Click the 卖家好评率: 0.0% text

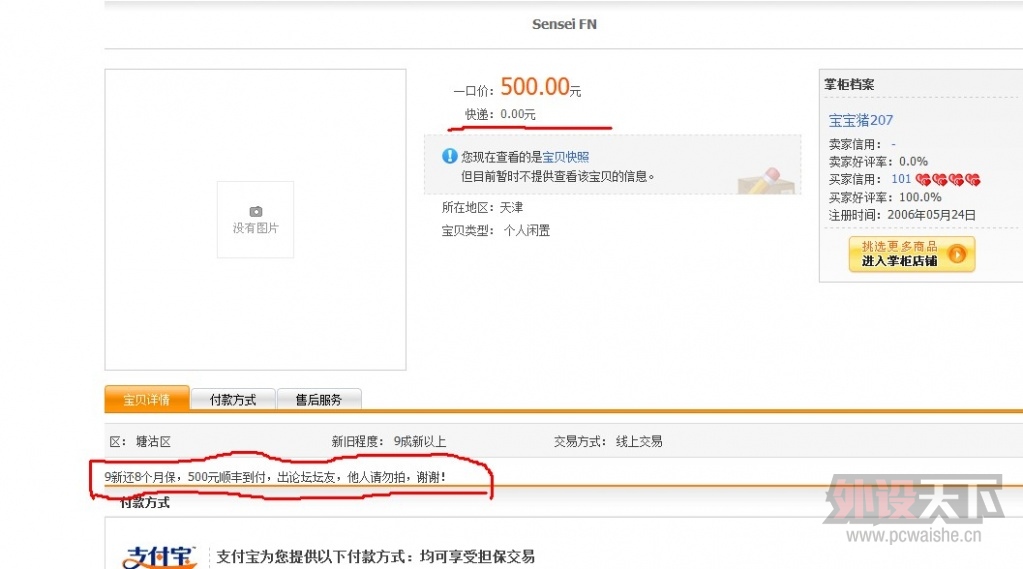click(878, 161)
